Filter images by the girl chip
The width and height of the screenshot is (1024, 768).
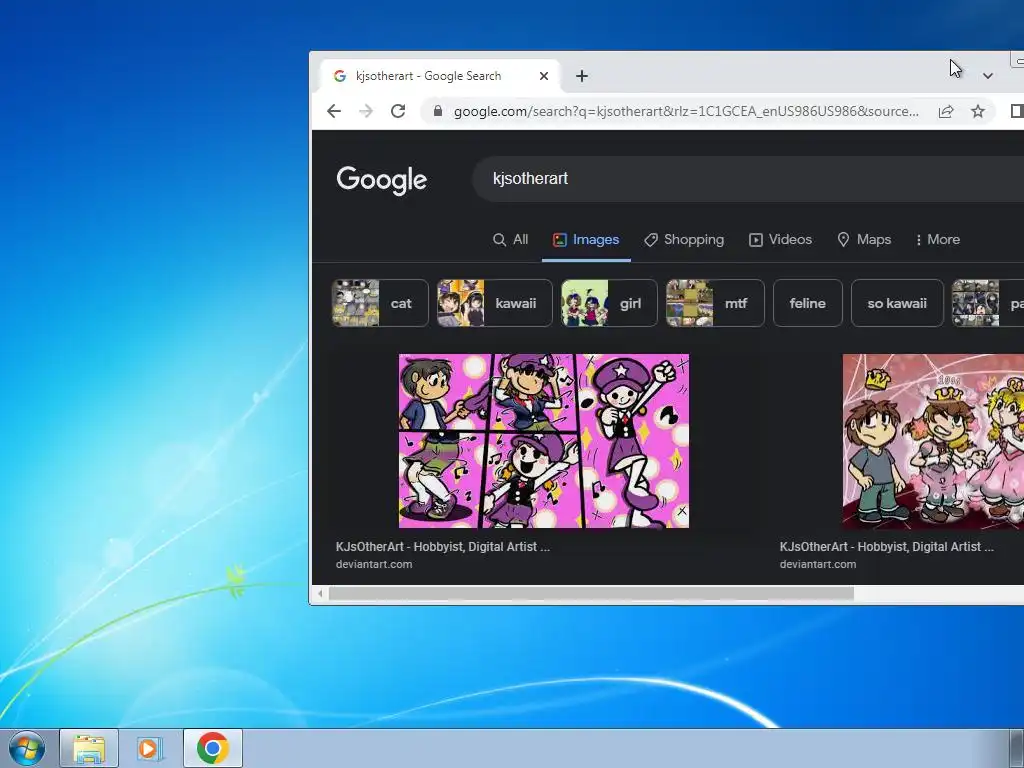[609, 303]
